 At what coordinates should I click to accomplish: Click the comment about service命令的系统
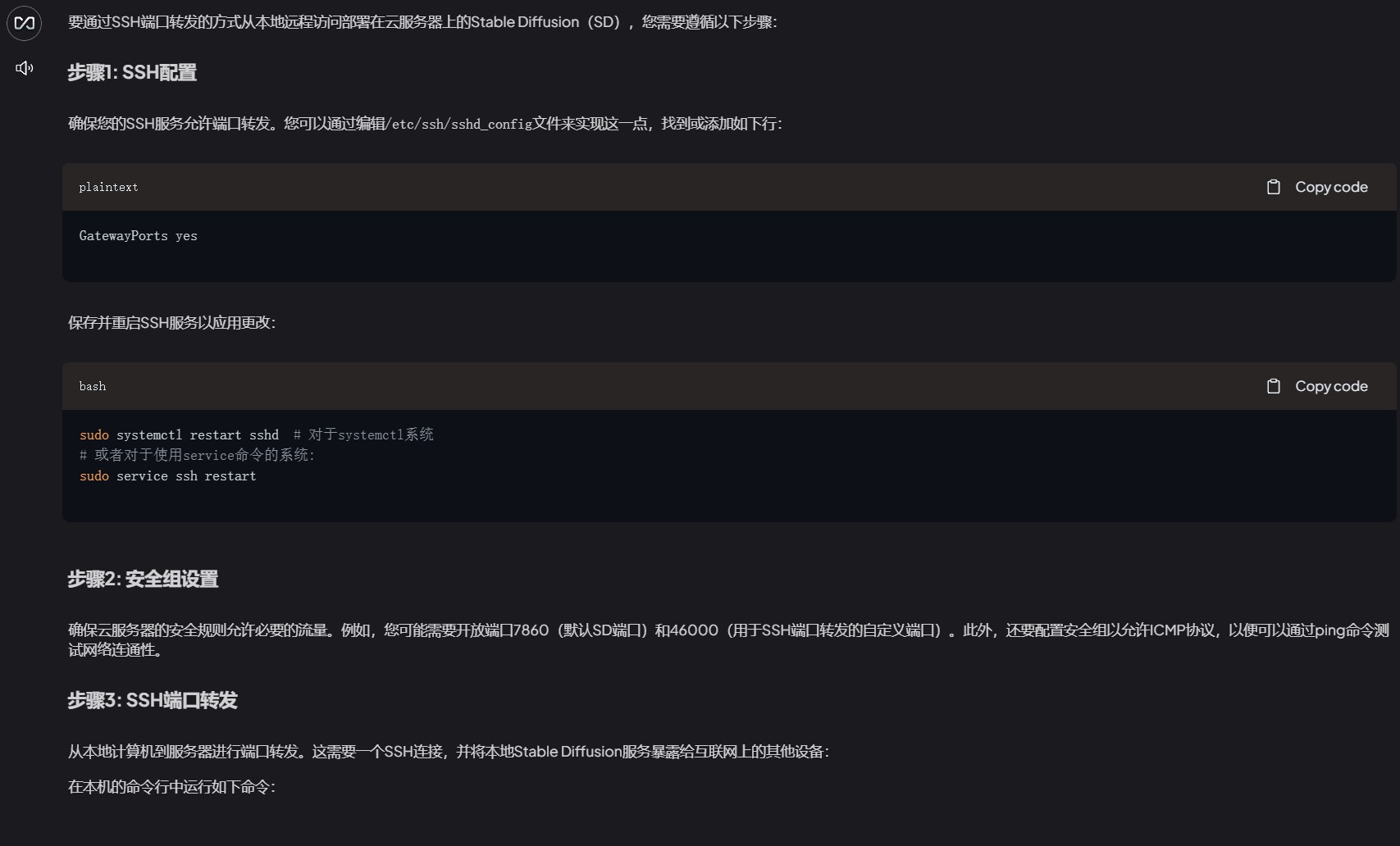(x=197, y=456)
